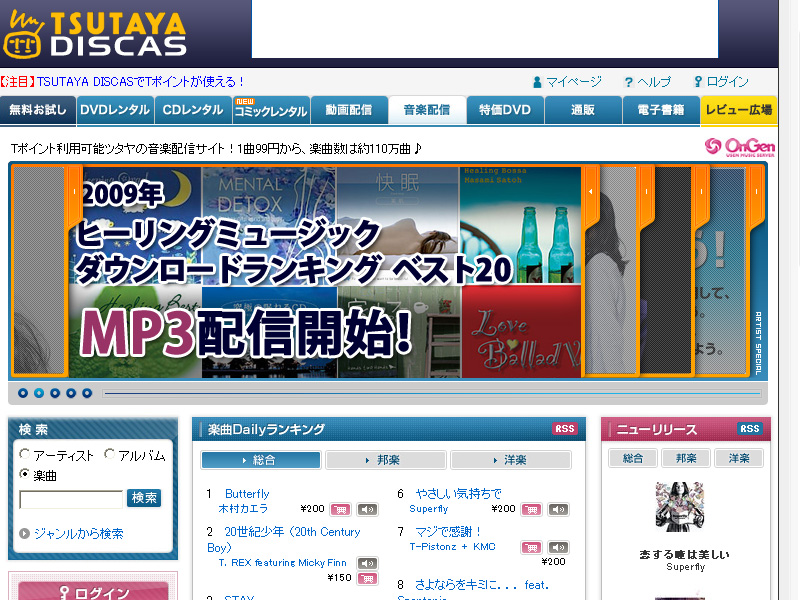
Task: Open the 動画配信 tab
Action: click(x=349, y=110)
